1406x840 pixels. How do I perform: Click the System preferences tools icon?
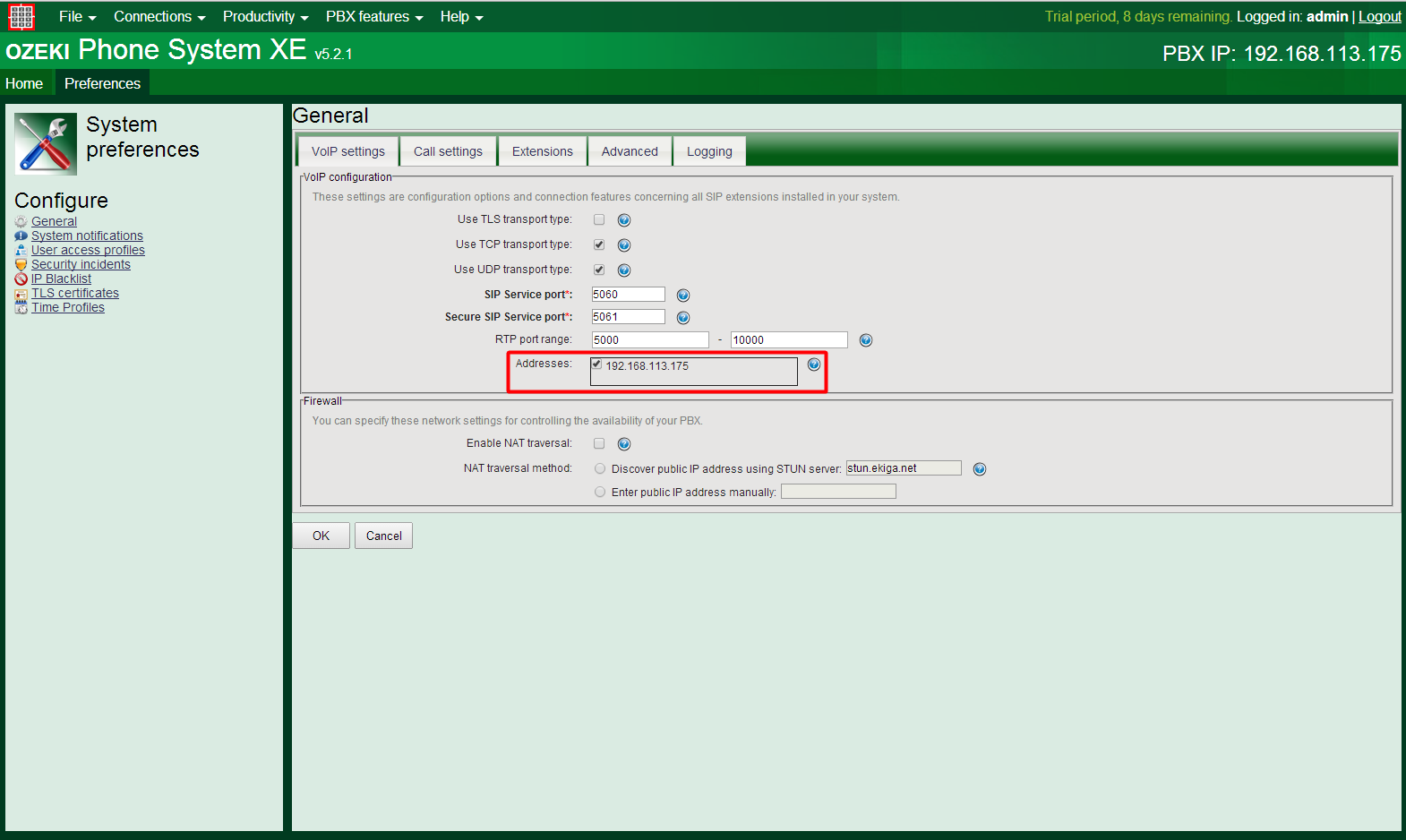coord(46,143)
